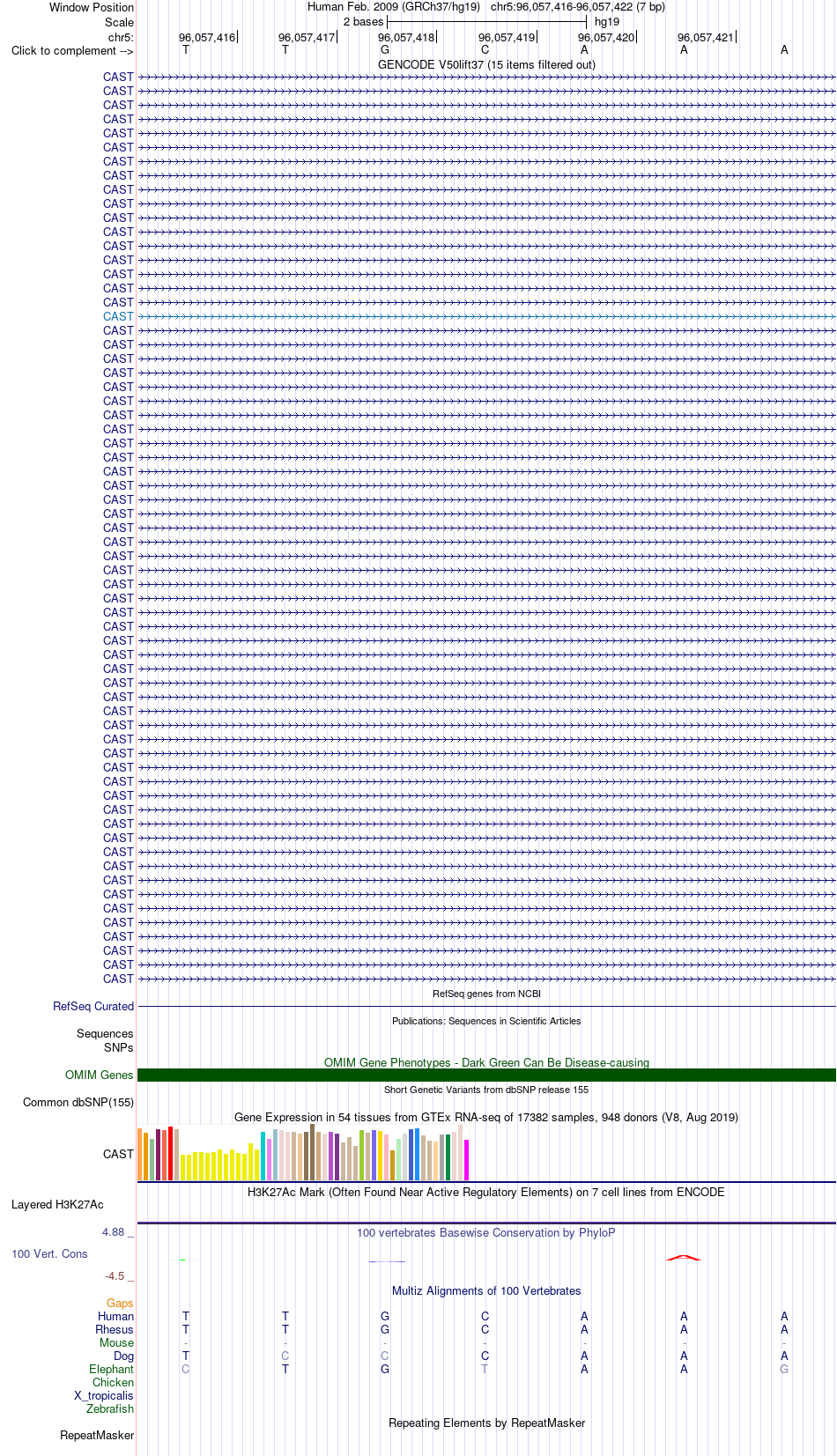Click the CAST label beside the GTEx bar chart

[x=118, y=1154]
